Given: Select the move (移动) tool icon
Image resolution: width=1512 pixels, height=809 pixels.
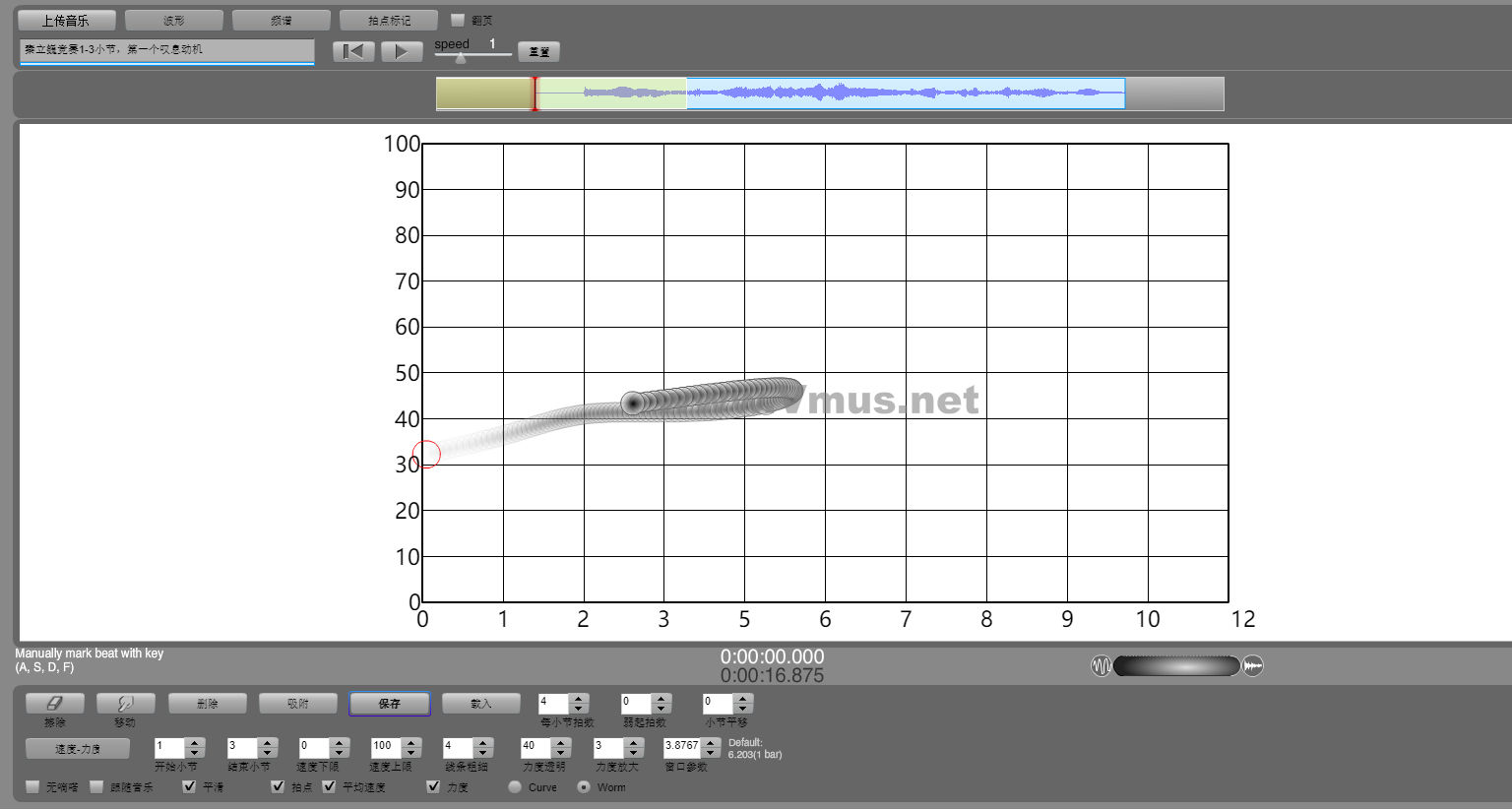Looking at the screenshot, I should 125,704.
